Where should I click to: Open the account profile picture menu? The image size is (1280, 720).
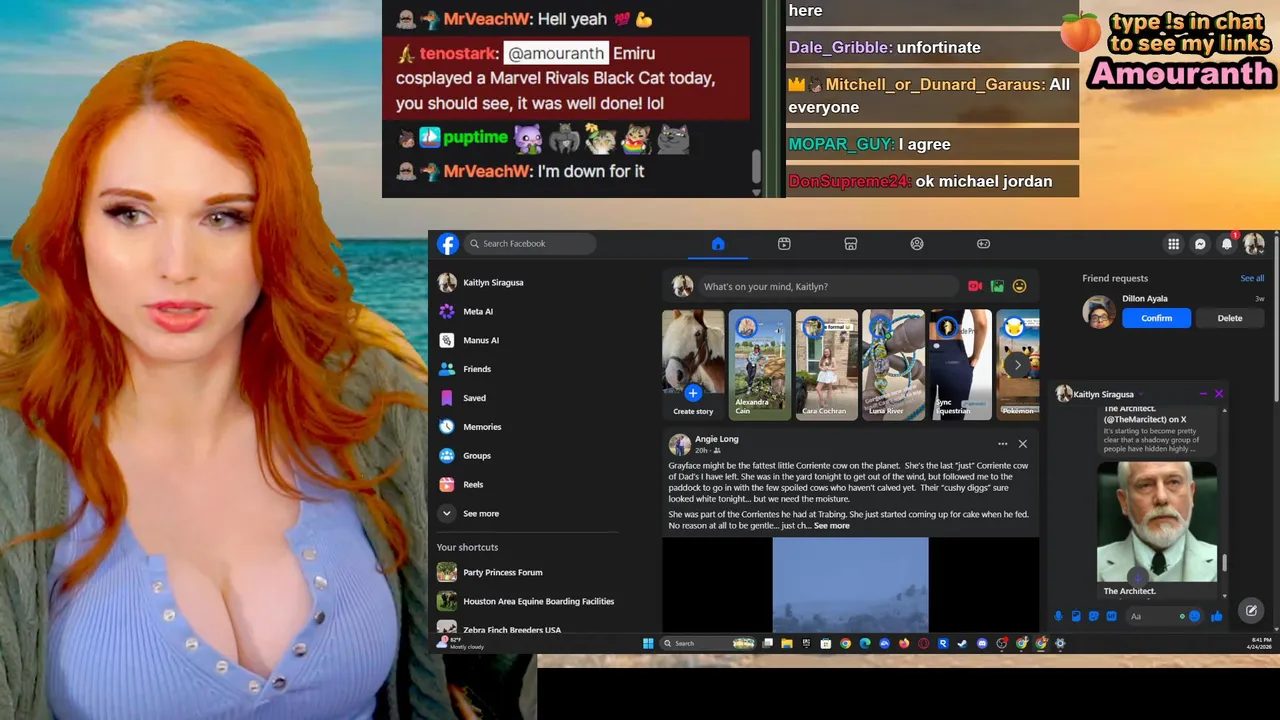pyautogui.click(x=1254, y=244)
